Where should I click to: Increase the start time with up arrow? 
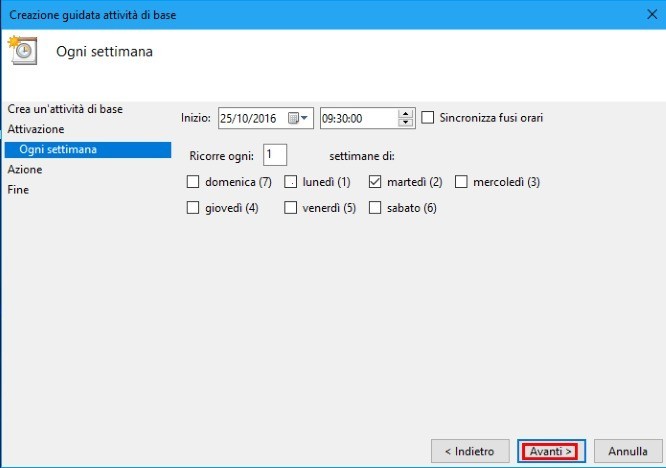(x=405, y=113)
